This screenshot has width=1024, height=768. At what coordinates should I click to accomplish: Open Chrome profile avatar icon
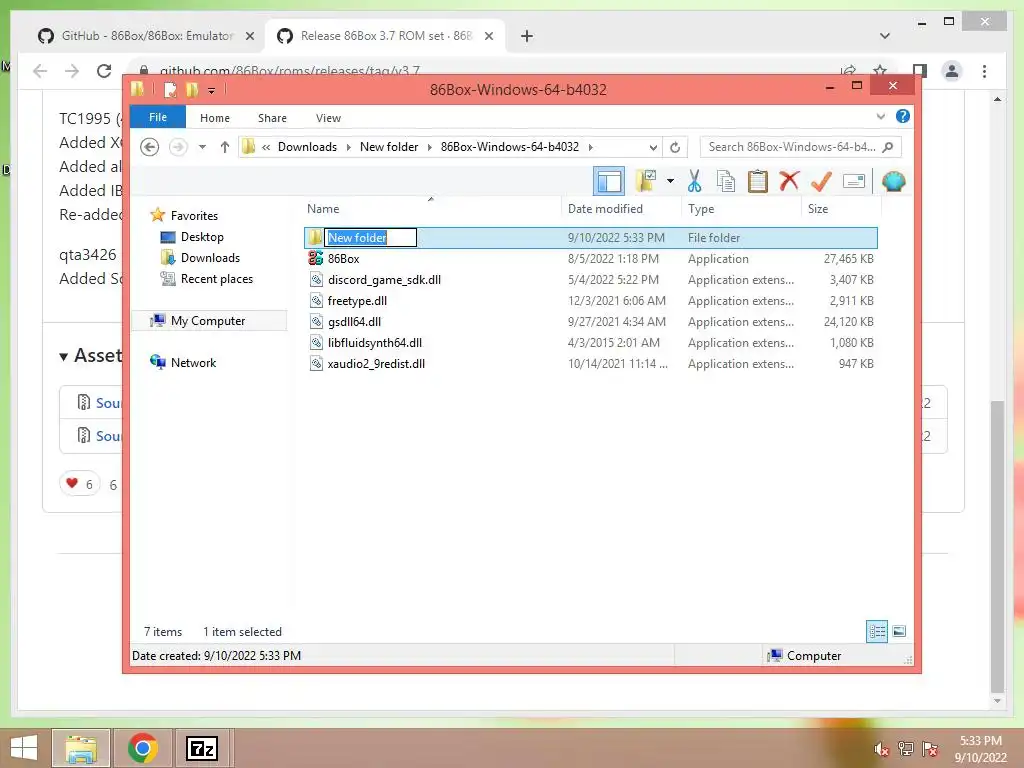(952, 71)
